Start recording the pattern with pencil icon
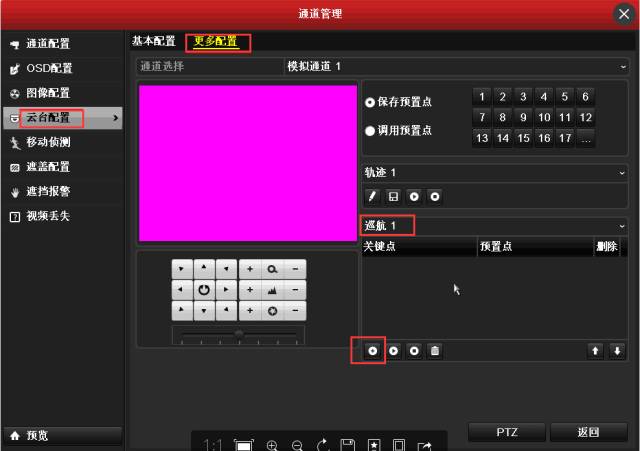Viewport: 640px width, 451px height. point(372,197)
